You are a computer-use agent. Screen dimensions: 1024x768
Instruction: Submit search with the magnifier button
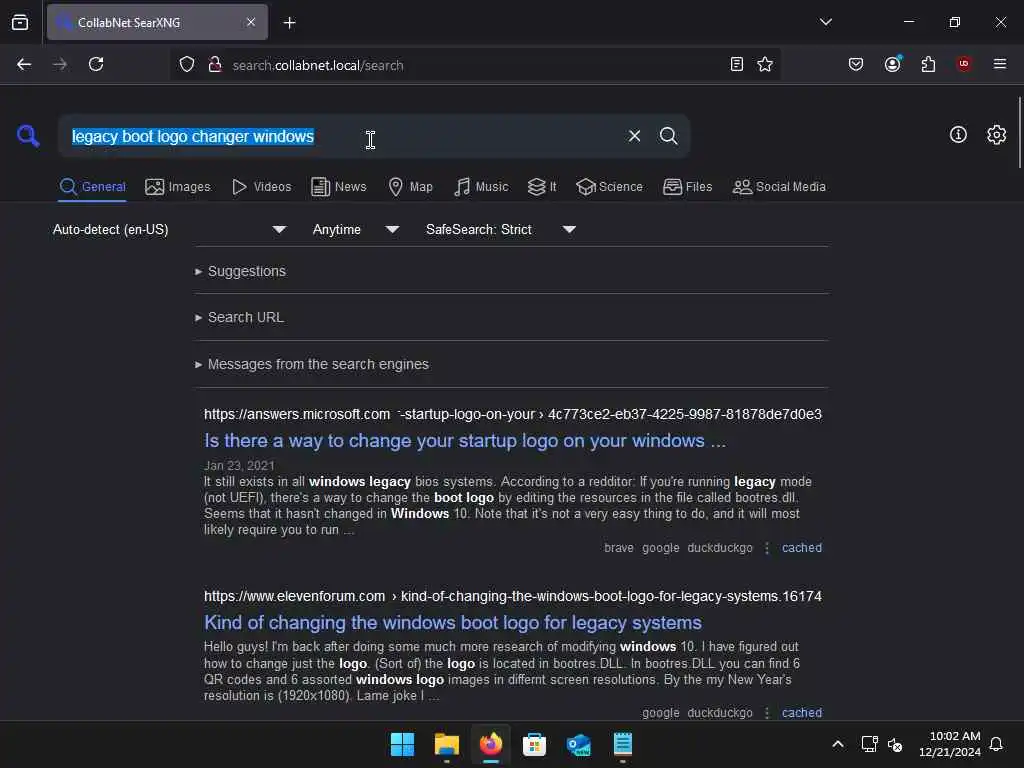click(668, 136)
